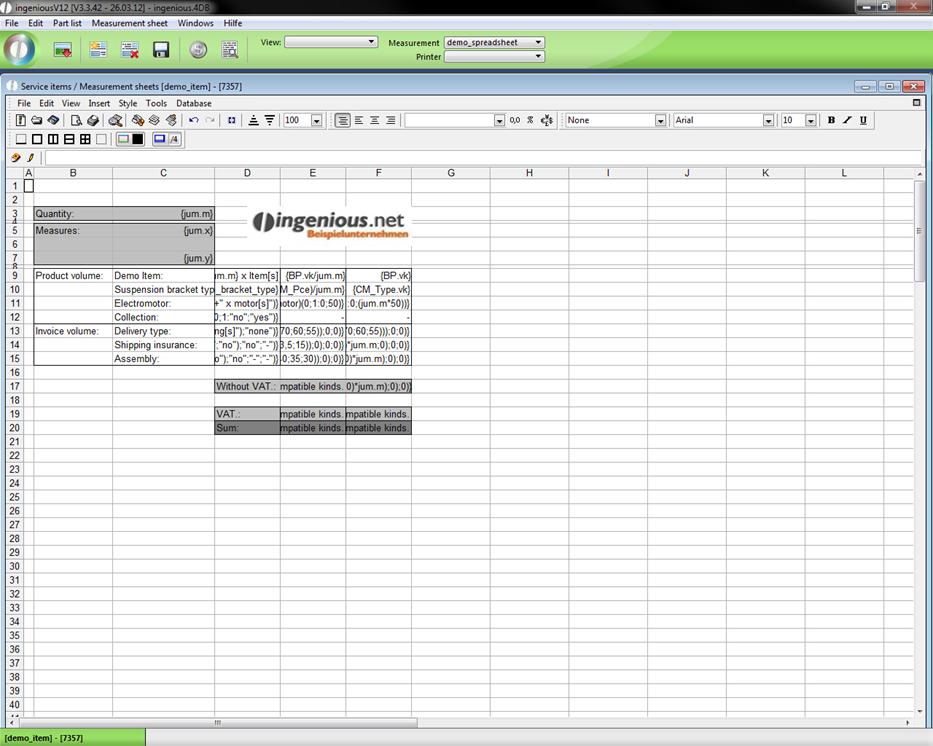Apply all-borders grid icon
Screen dimensions: 933x746
click(85, 139)
